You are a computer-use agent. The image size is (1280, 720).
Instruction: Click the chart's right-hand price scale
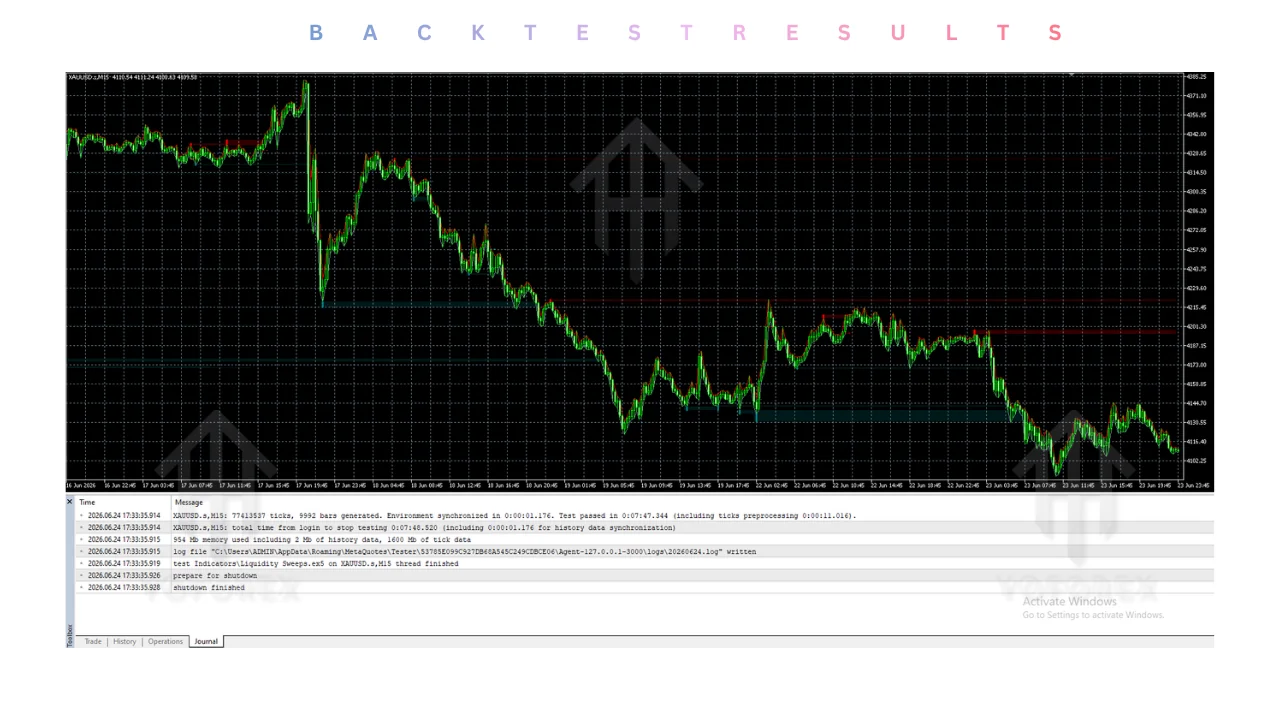pyautogui.click(x=1198, y=275)
